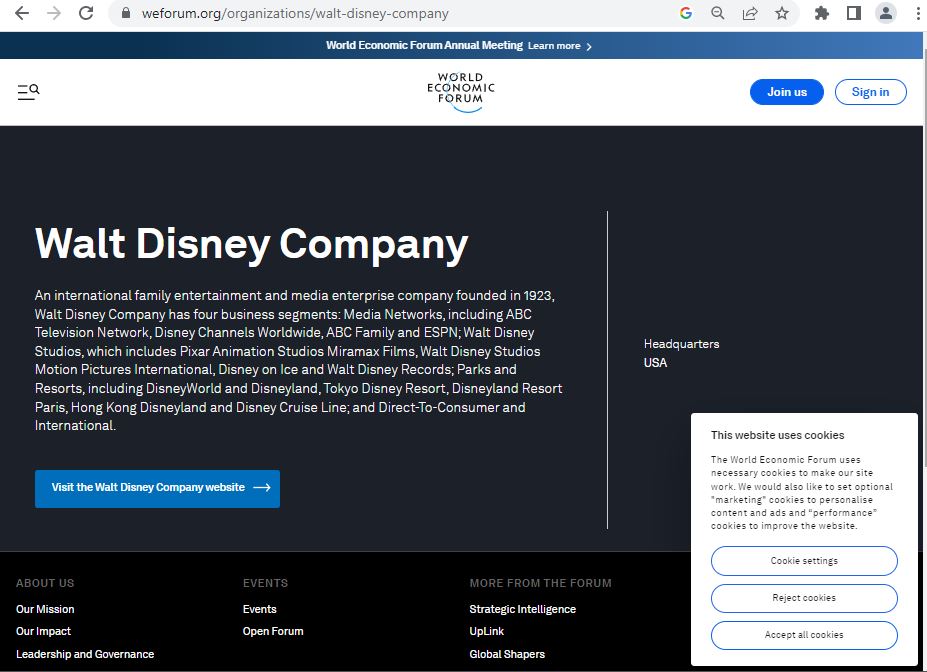Open Our Mission footer link
The image size is (927, 672).
(x=45, y=609)
